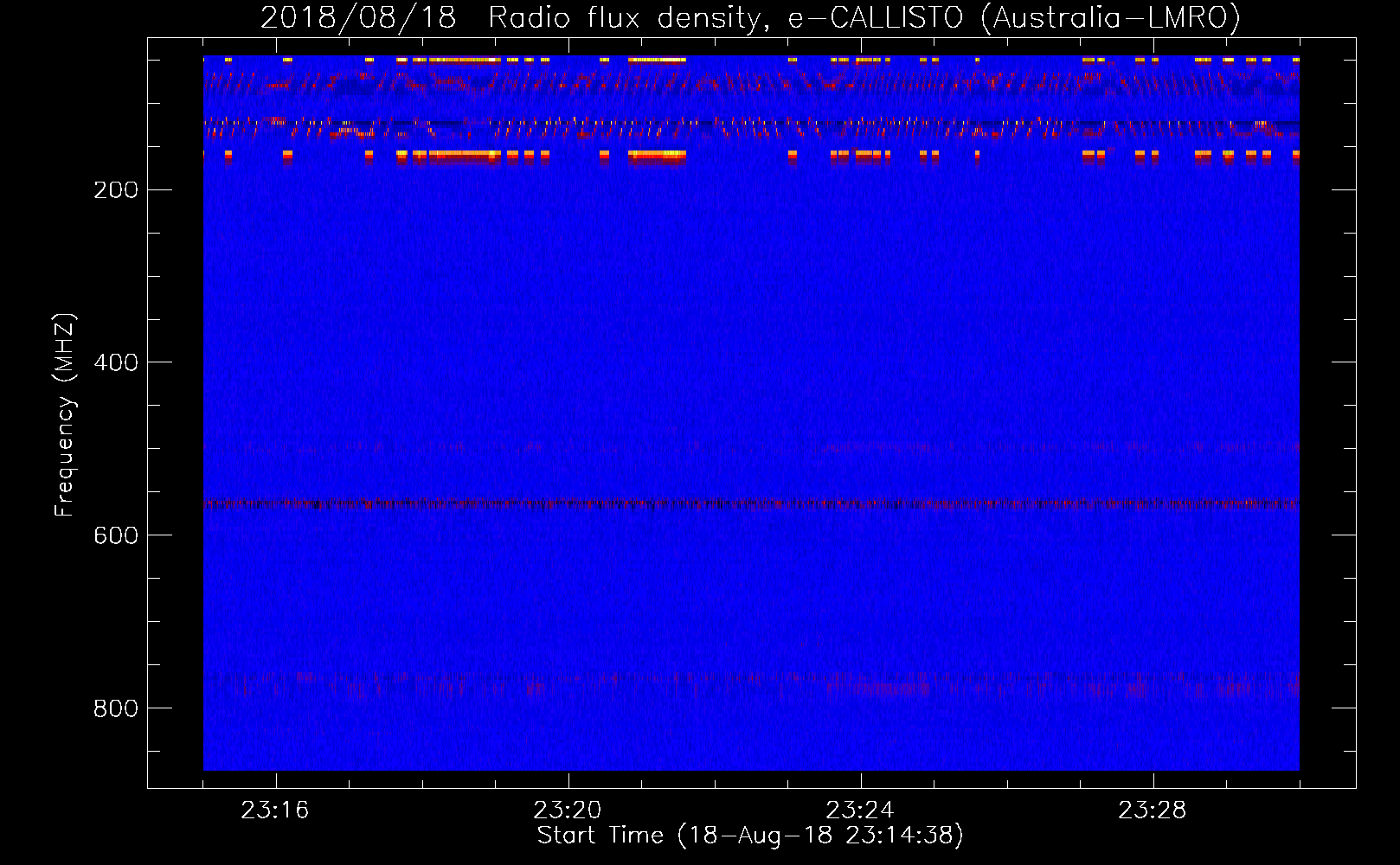Image resolution: width=1400 pixels, height=865 pixels.
Task: Click the 23:20 time tick label
Action: [x=568, y=811]
